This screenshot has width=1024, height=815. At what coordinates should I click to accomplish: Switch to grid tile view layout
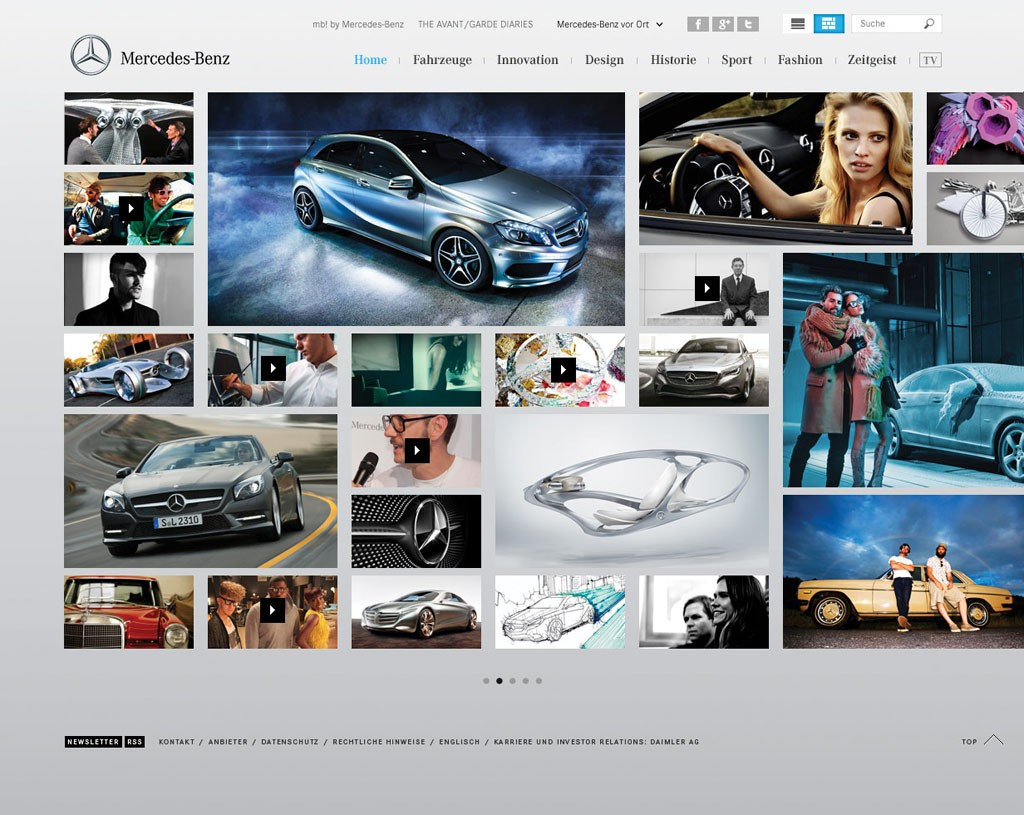click(x=828, y=24)
